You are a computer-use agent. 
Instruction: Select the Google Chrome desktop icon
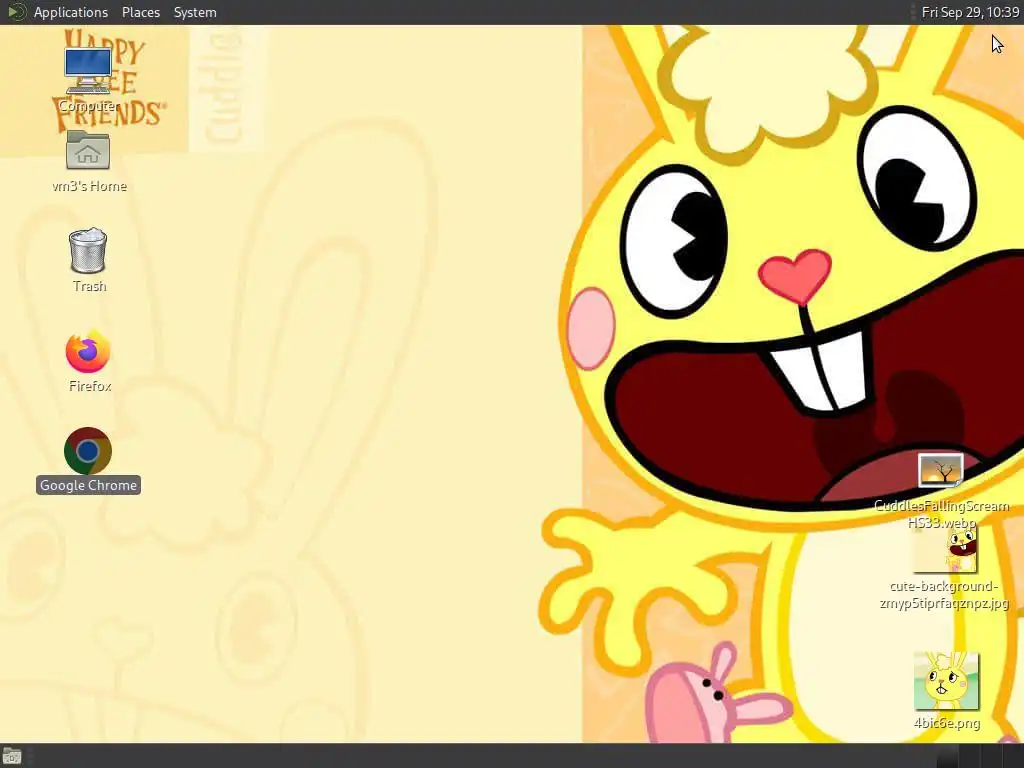tap(88, 451)
